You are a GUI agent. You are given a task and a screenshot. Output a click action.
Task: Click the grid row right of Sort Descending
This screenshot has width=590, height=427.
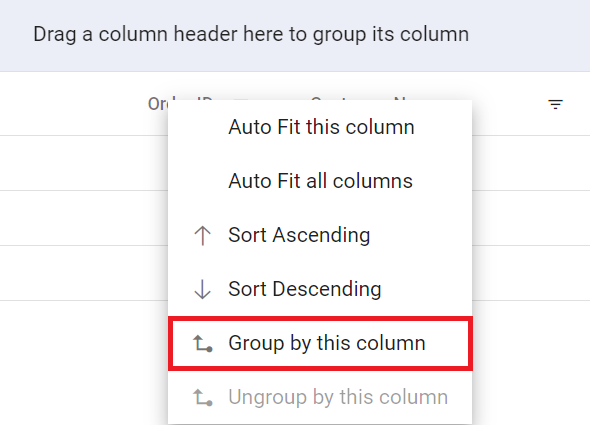531,273
